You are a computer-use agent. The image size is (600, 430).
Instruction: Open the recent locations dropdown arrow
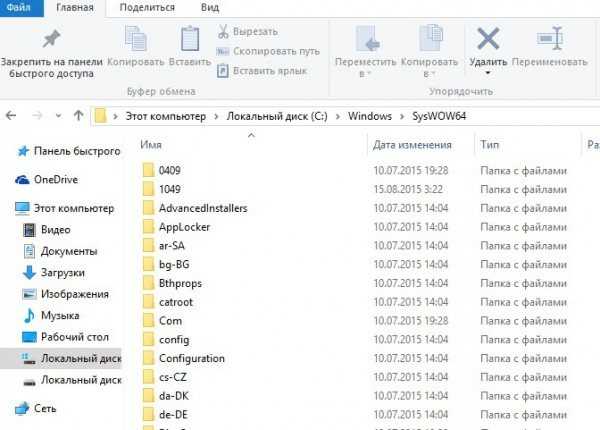pyautogui.click(x=58, y=115)
